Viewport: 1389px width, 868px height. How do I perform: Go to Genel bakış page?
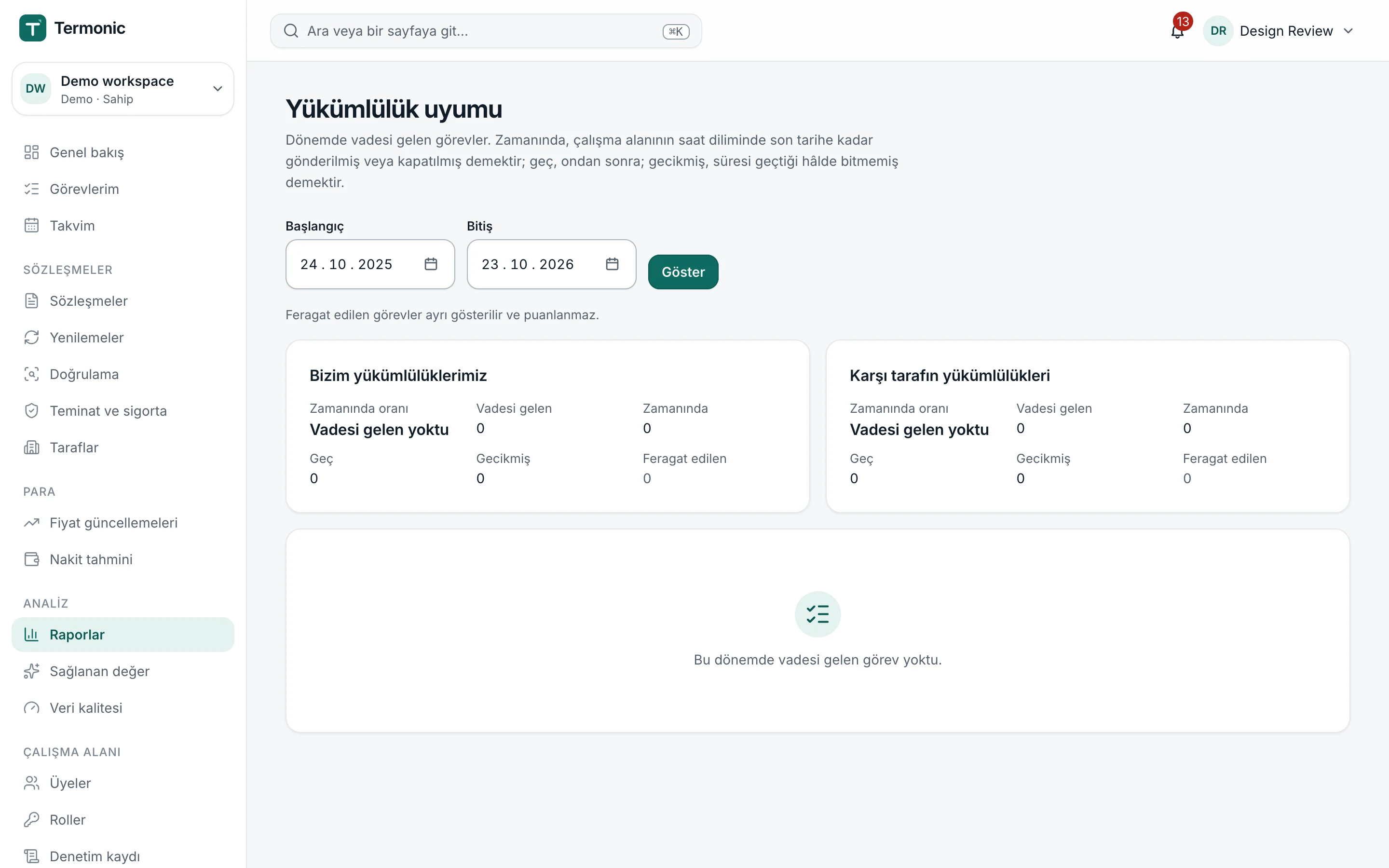(x=123, y=152)
